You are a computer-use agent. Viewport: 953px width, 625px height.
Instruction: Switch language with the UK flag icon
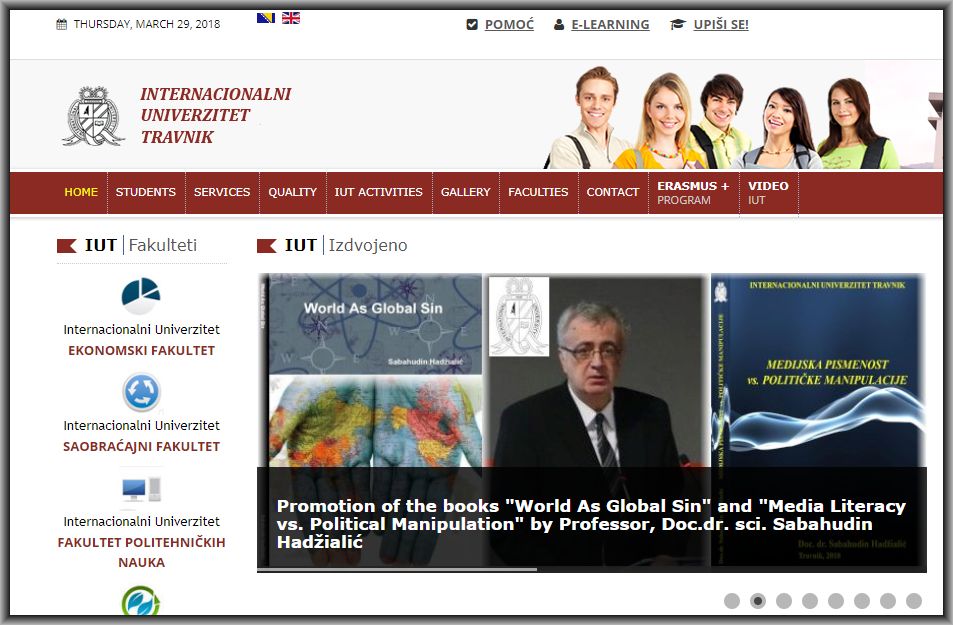tap(291, 18)
